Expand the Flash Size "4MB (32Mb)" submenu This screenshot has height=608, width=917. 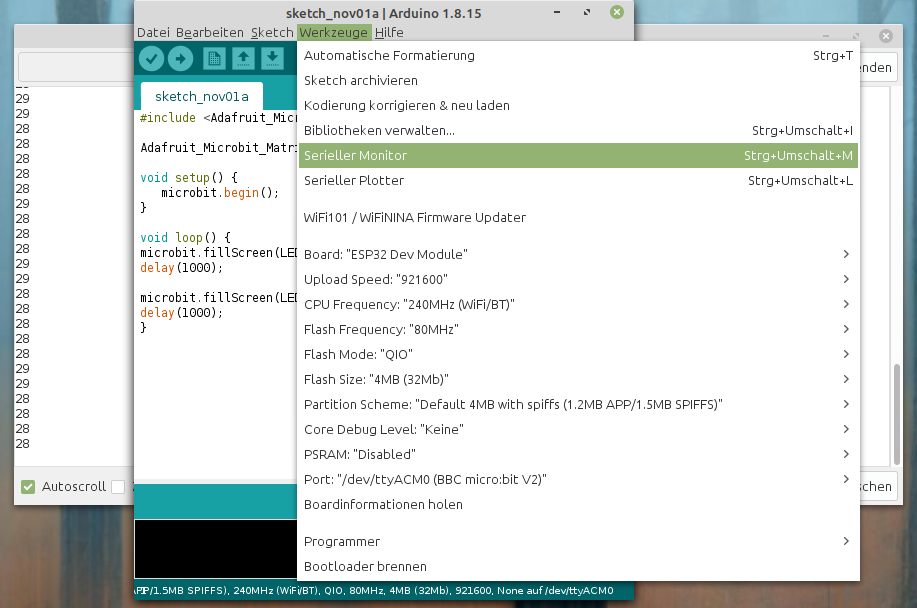[577, 380]
